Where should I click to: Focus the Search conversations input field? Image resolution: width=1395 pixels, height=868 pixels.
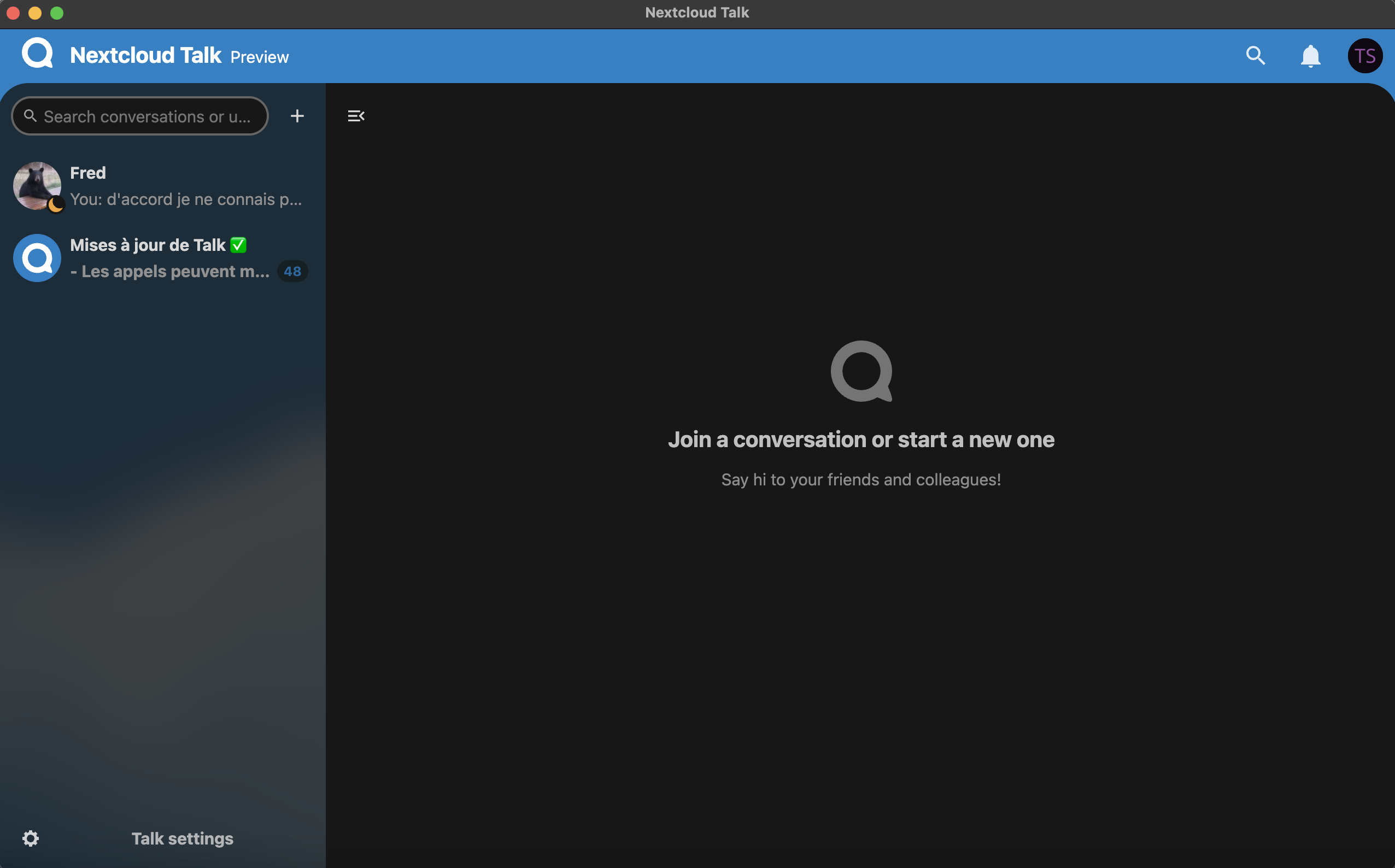(146, 116)
